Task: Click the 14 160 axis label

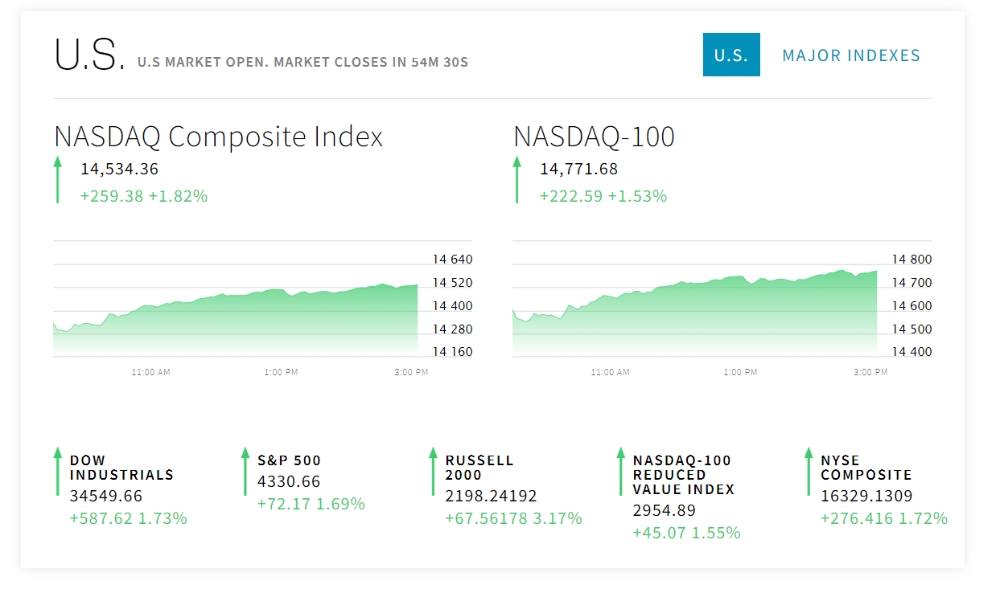Action: (x=452, y=351)
